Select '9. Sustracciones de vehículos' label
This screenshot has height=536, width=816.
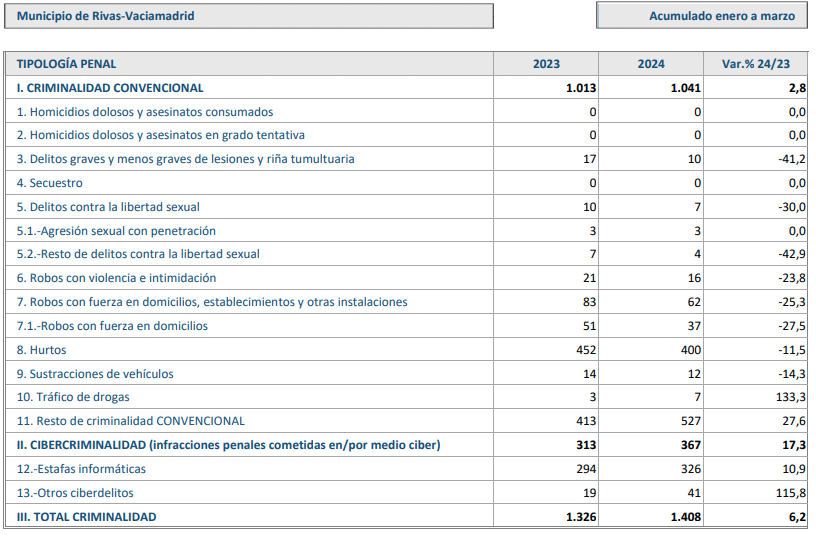(95, 374)
